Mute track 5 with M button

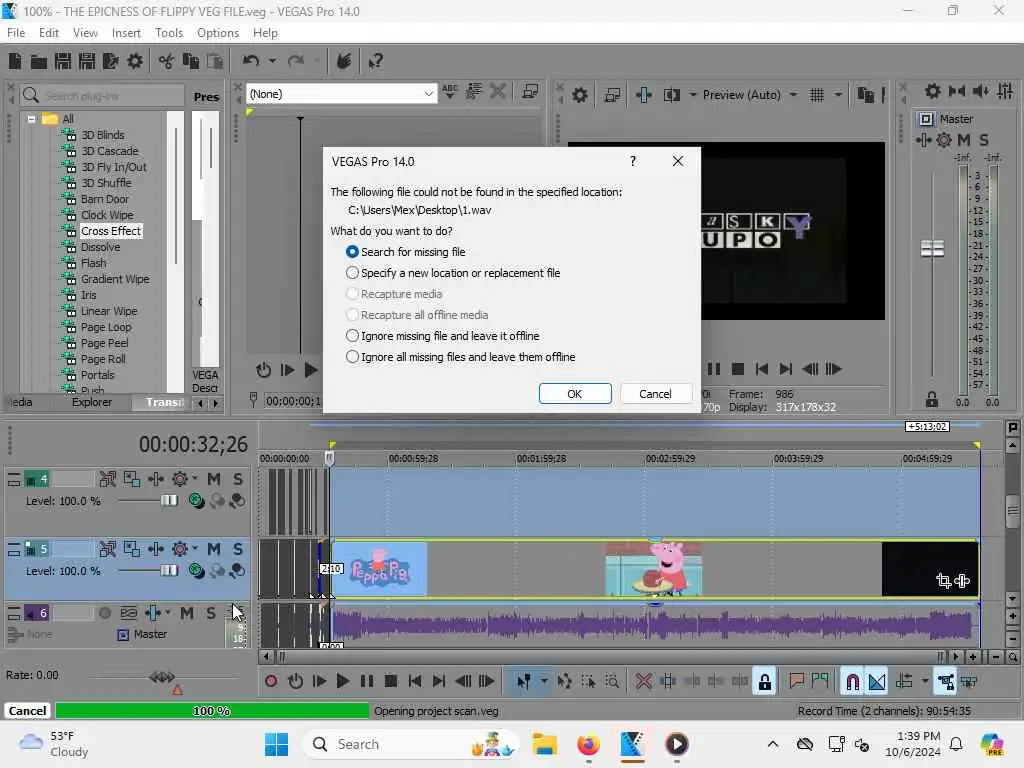[214, 549]
